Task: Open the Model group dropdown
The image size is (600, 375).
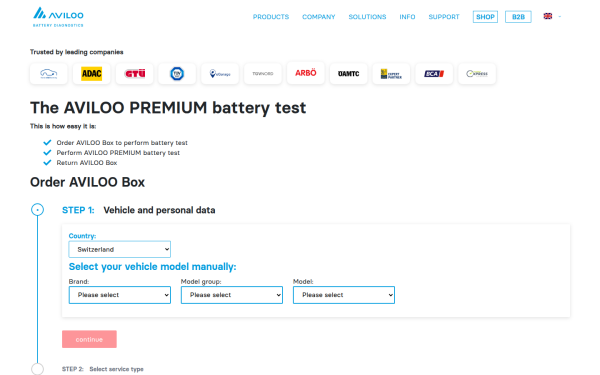Action: [232, 295]
